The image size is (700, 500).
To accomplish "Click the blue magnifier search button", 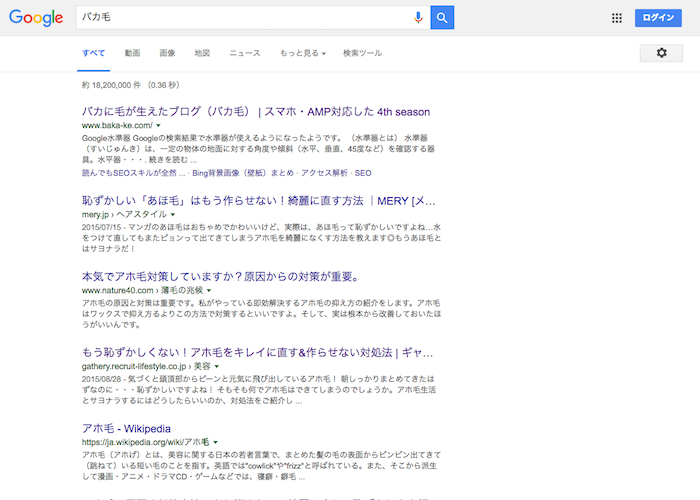I will point(442,17).
